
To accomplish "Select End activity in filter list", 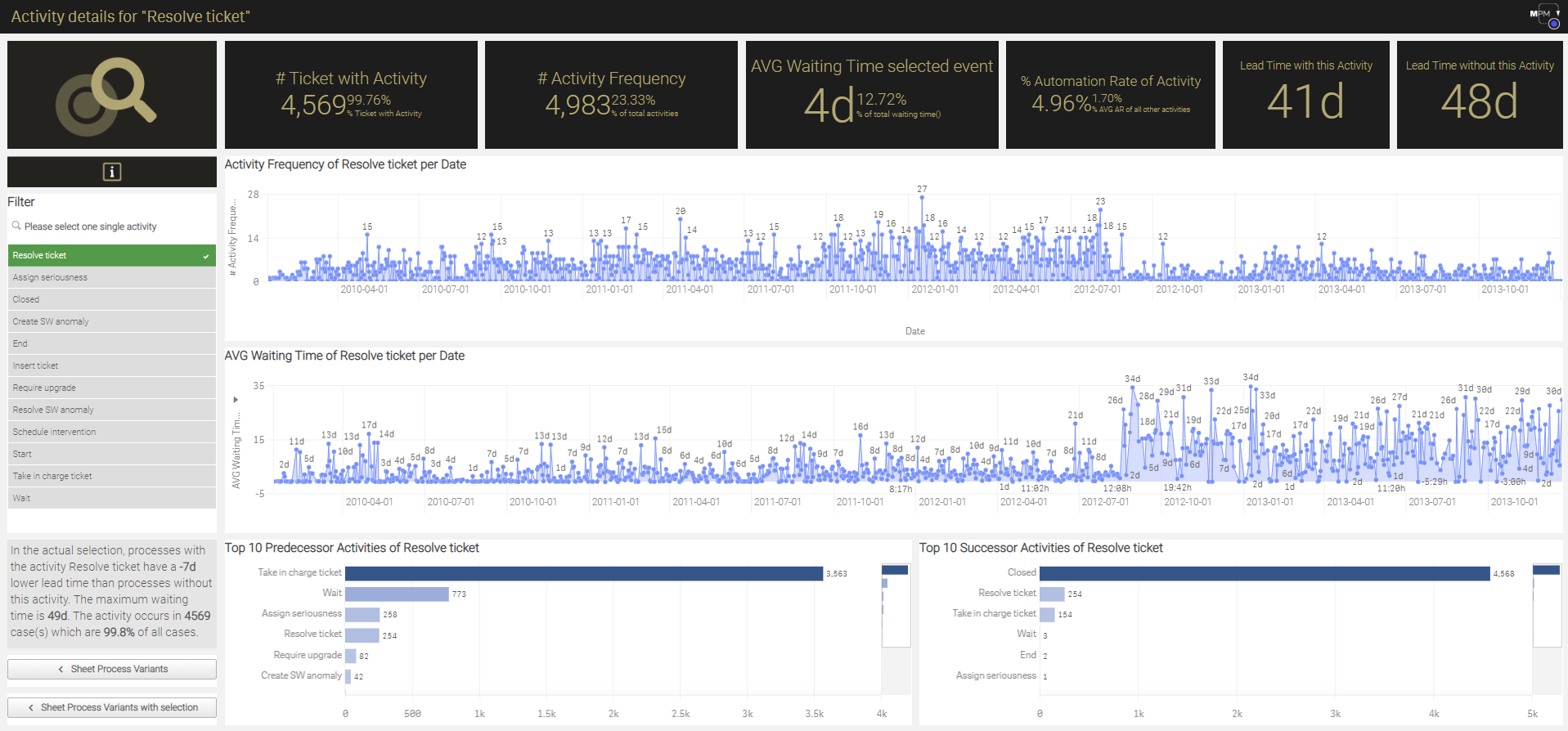I will (x=112, y=343).
